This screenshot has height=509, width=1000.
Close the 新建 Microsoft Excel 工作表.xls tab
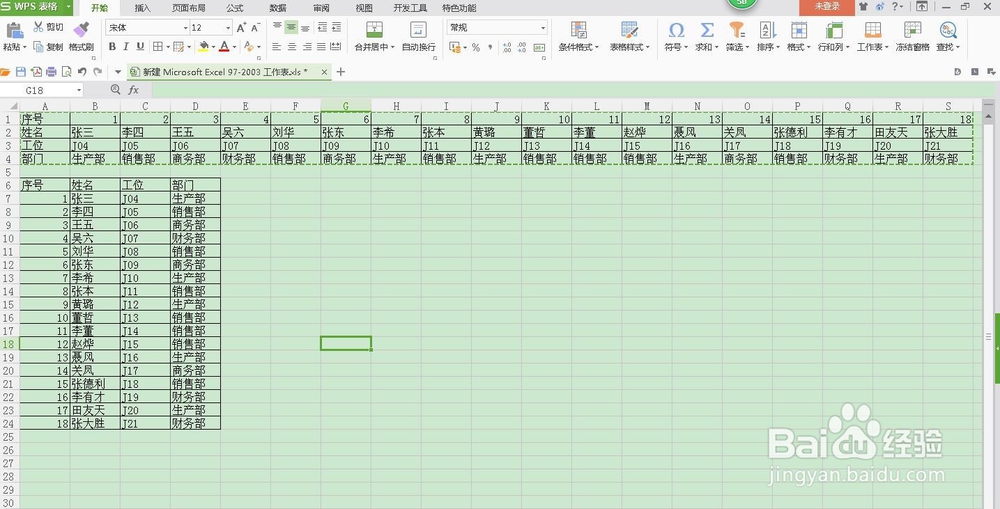[x=324, y=72]
